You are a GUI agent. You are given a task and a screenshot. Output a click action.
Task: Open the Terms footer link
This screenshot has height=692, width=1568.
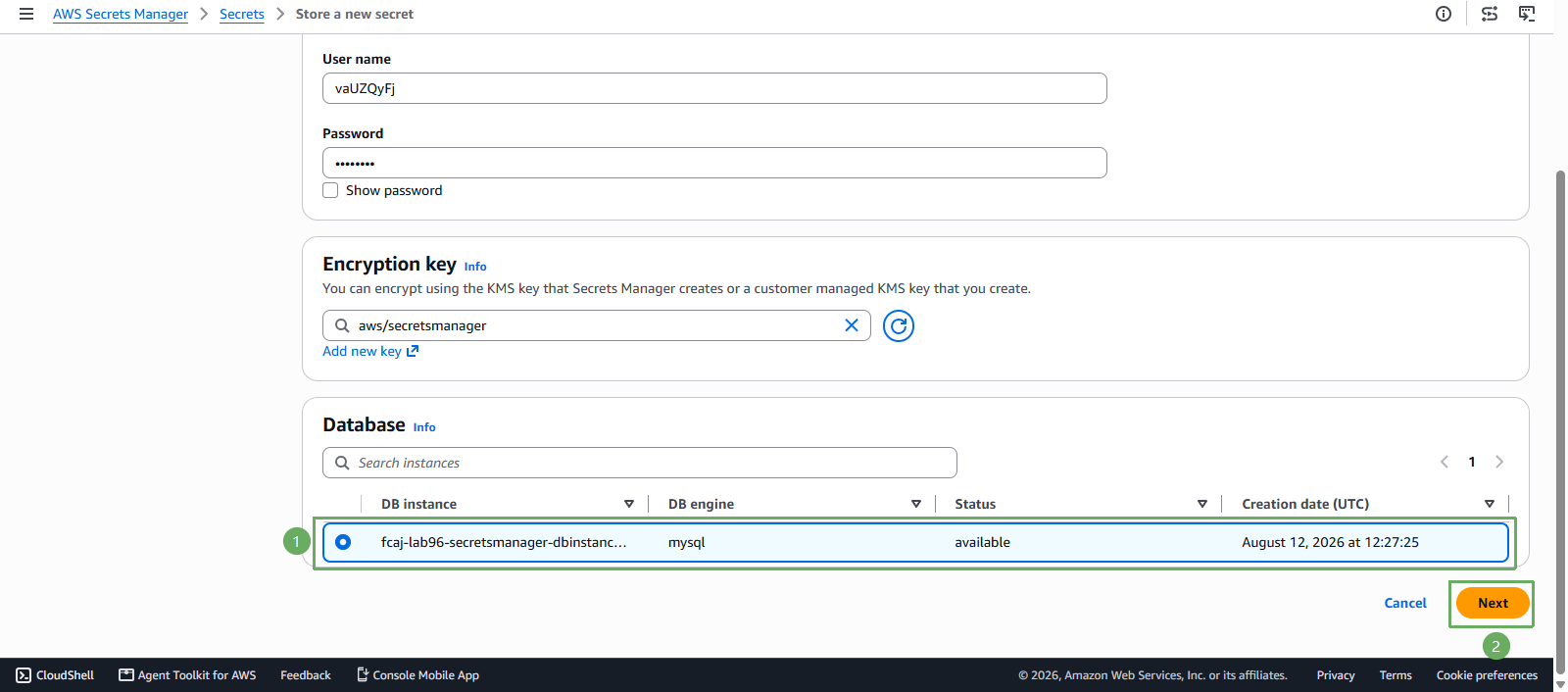click(1396, 675)
